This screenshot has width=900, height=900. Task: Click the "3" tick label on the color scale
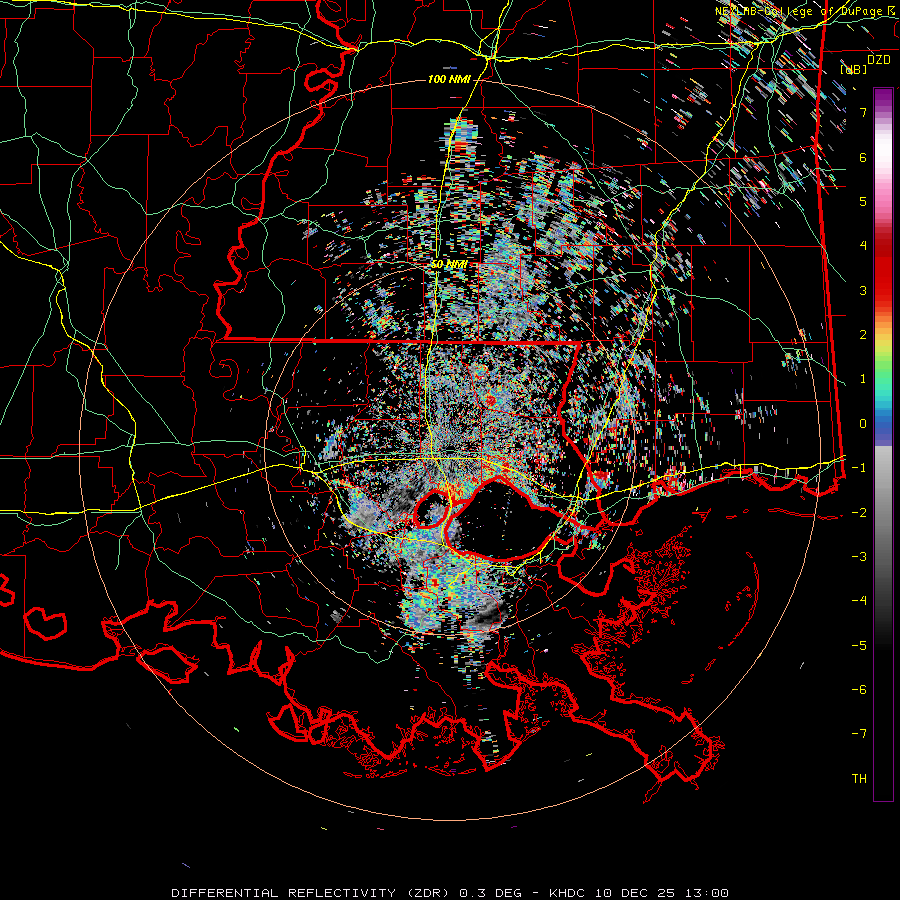click(863, 290)
